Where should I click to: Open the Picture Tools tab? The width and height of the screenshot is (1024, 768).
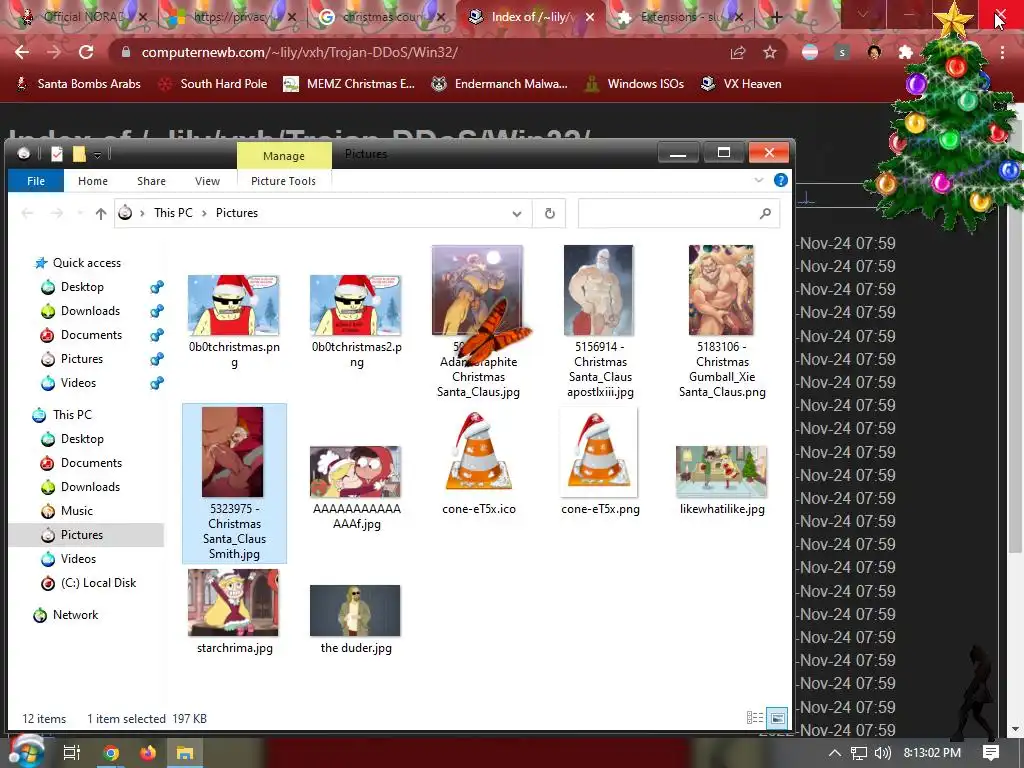pos(283,181)
